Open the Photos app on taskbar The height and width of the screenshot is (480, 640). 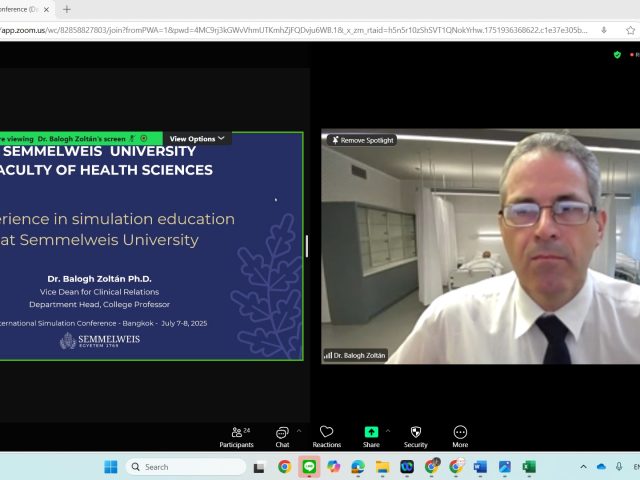click(505, 467)
